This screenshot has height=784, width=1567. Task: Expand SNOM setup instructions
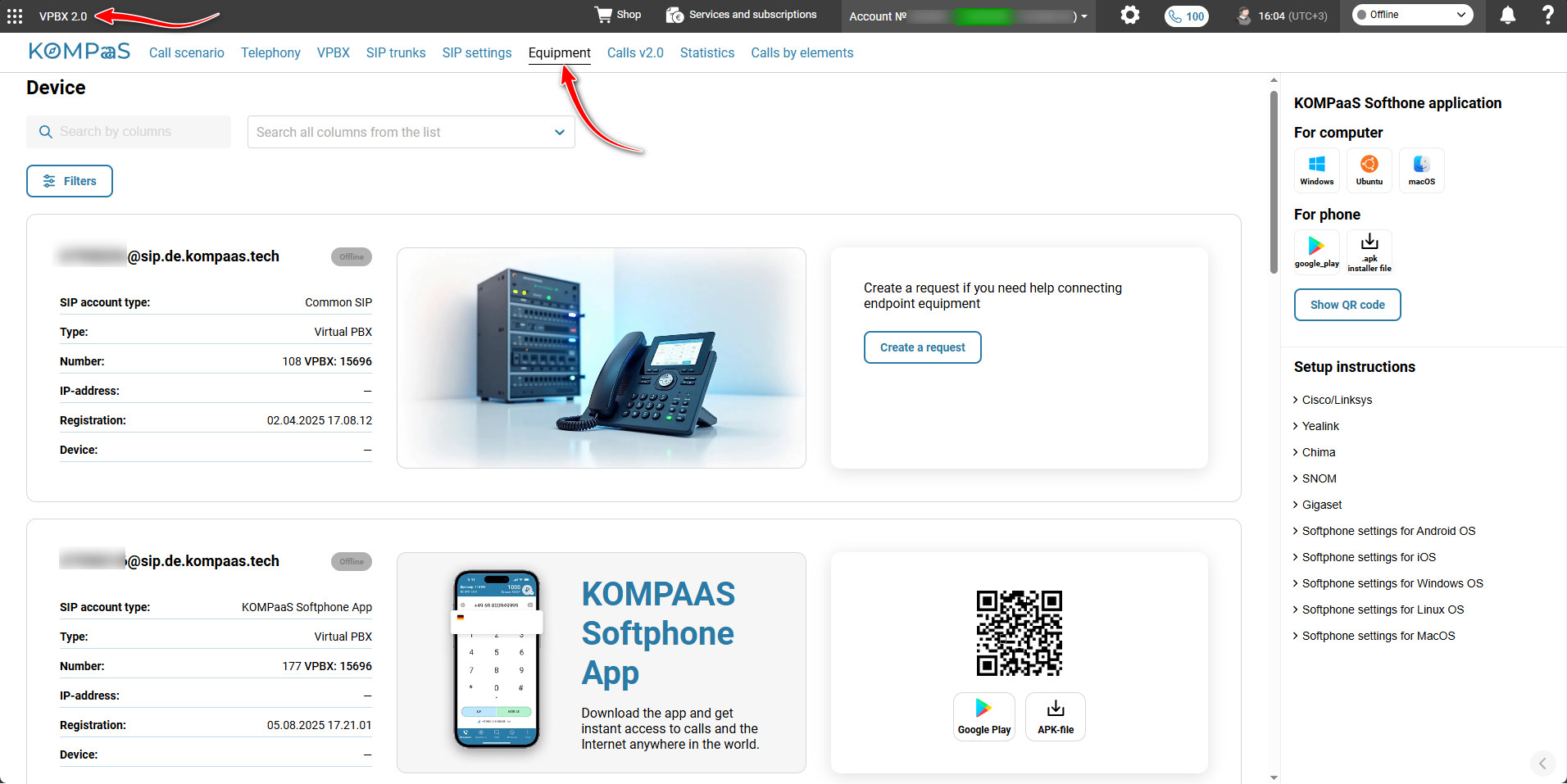point(1315,478)
